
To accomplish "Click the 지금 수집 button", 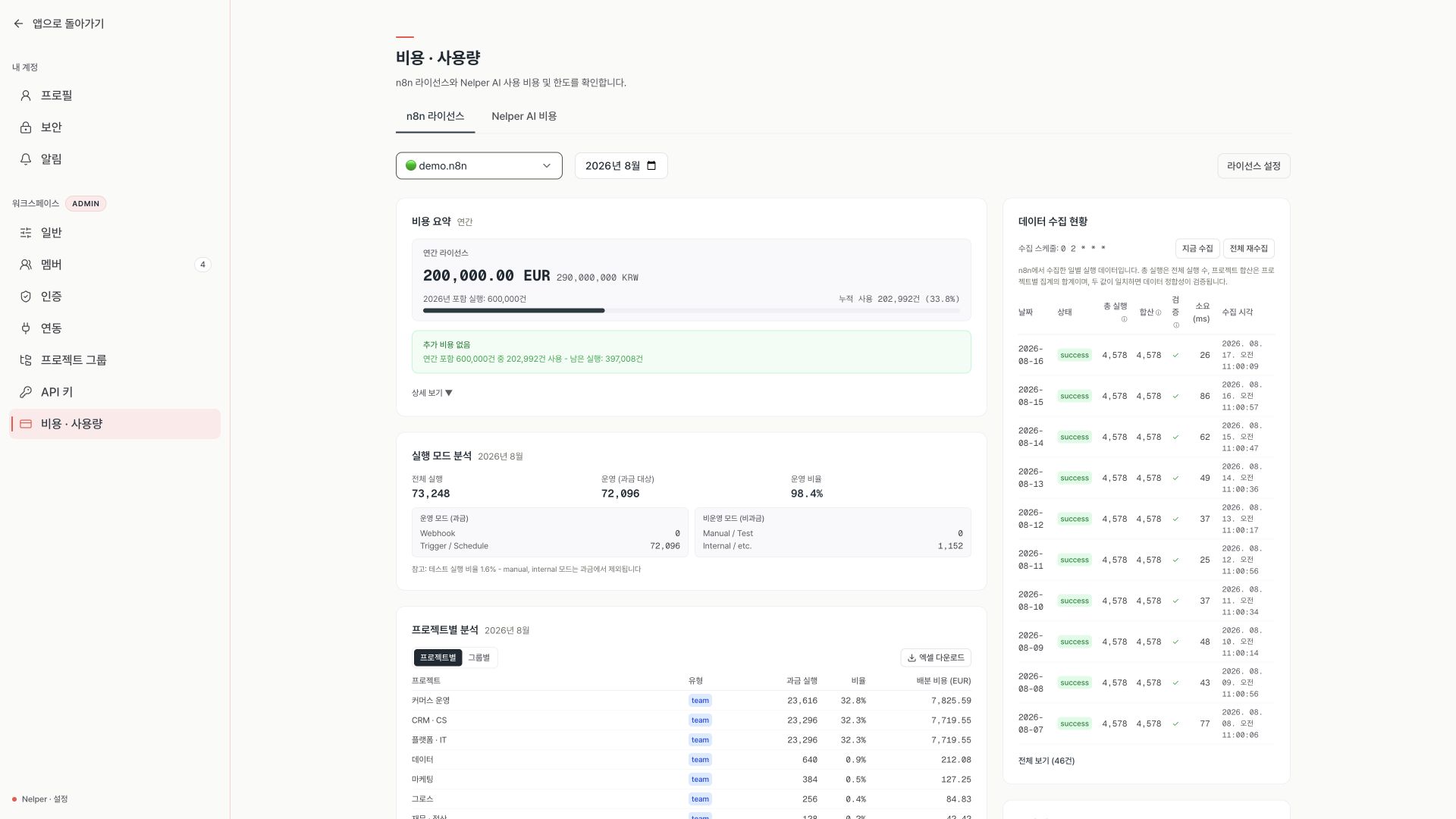I will pyautogui.click(x=1197, y=249).
